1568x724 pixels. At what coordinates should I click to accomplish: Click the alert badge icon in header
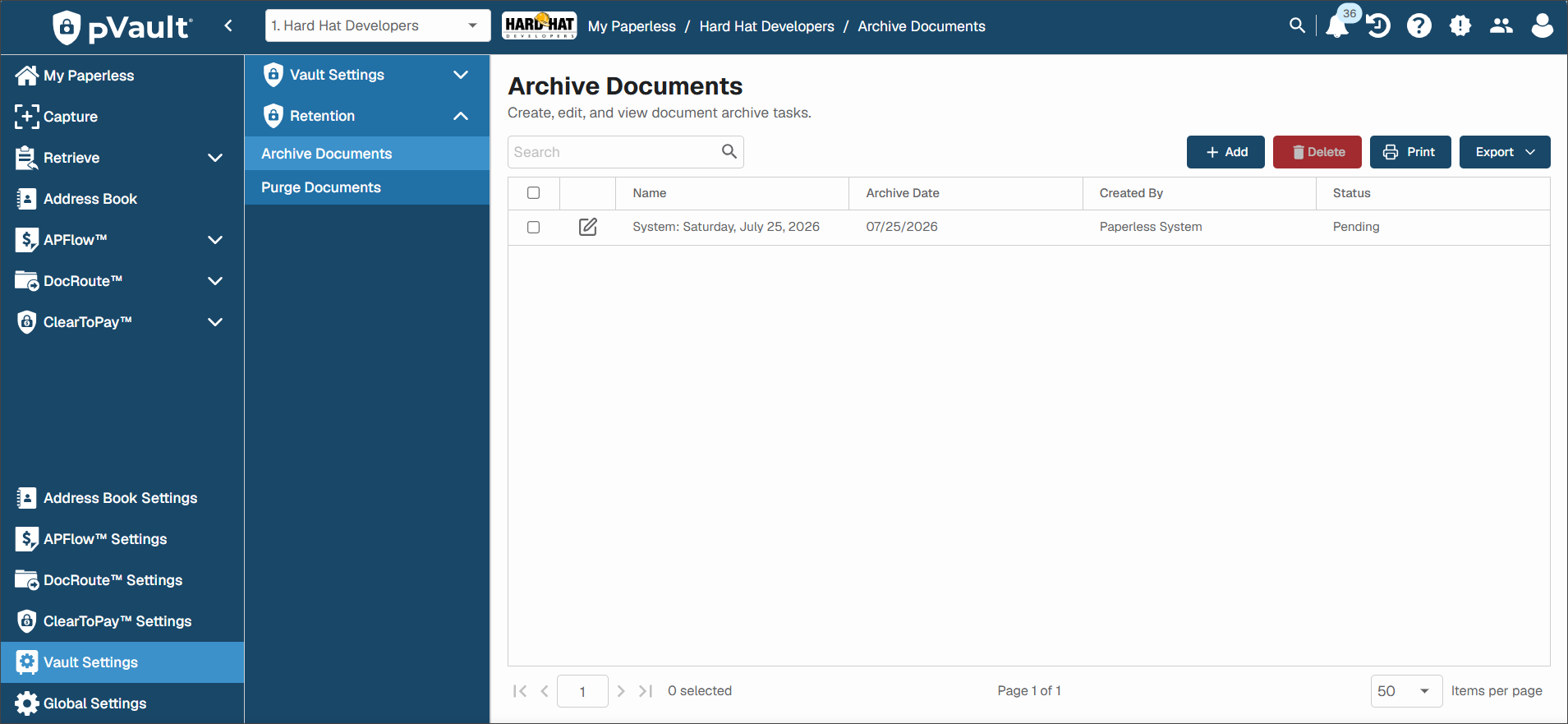pos(1460,26)
